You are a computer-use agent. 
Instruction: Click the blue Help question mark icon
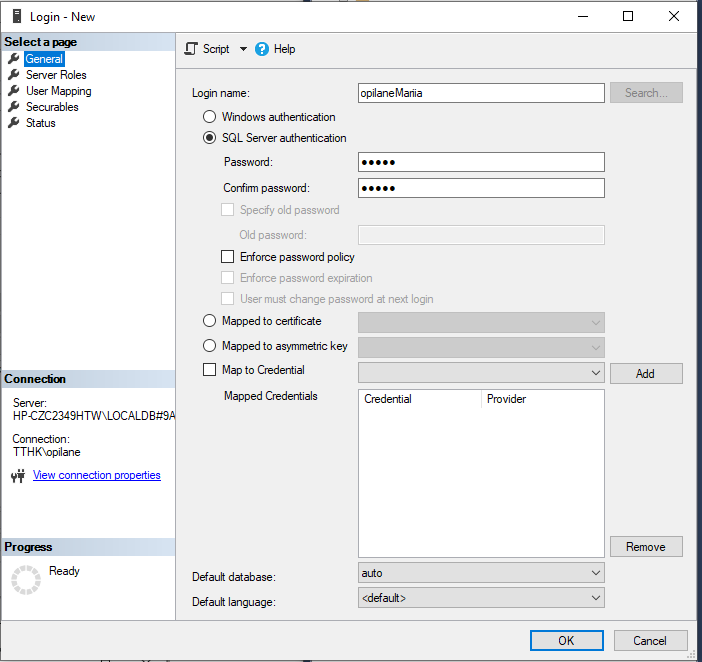pyautogui.click(x=262, y=49)
